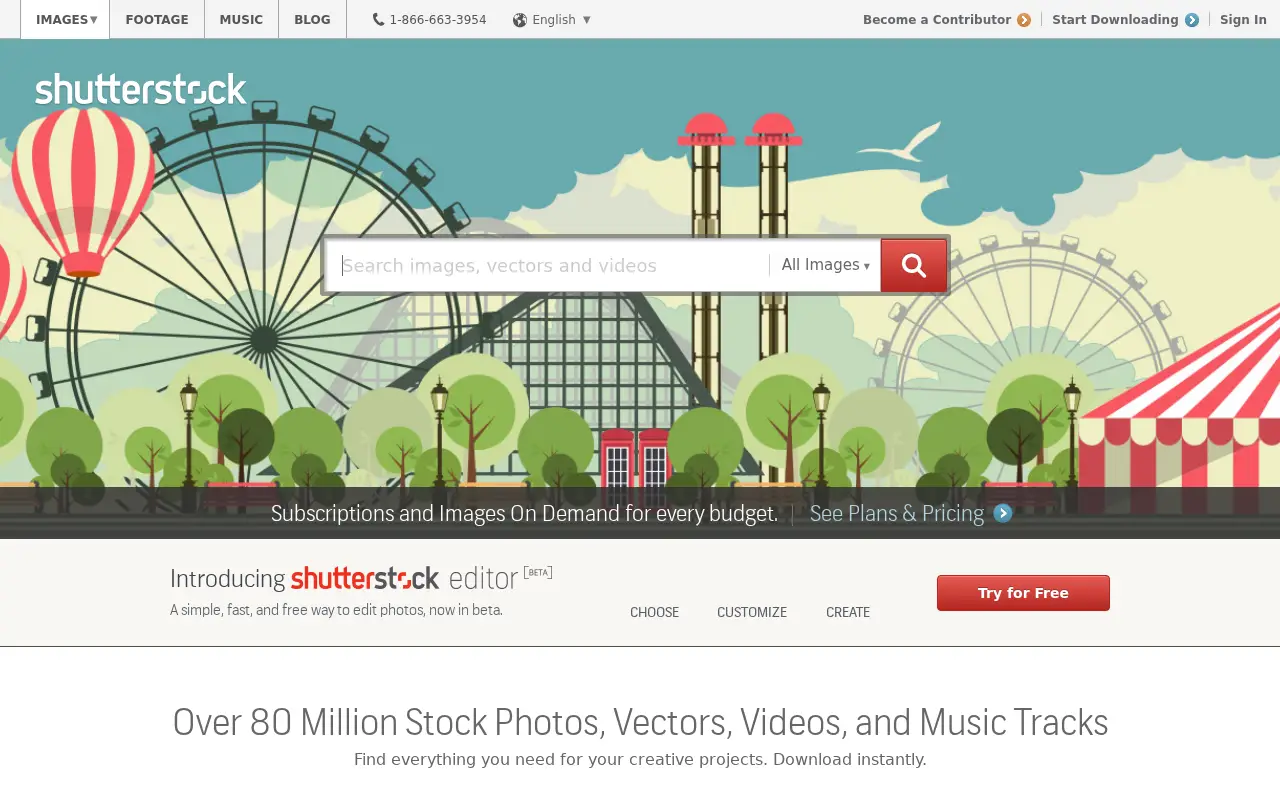Switch to the Music tab
This screenshot has height=800, width=1280.
click(241, 19)
